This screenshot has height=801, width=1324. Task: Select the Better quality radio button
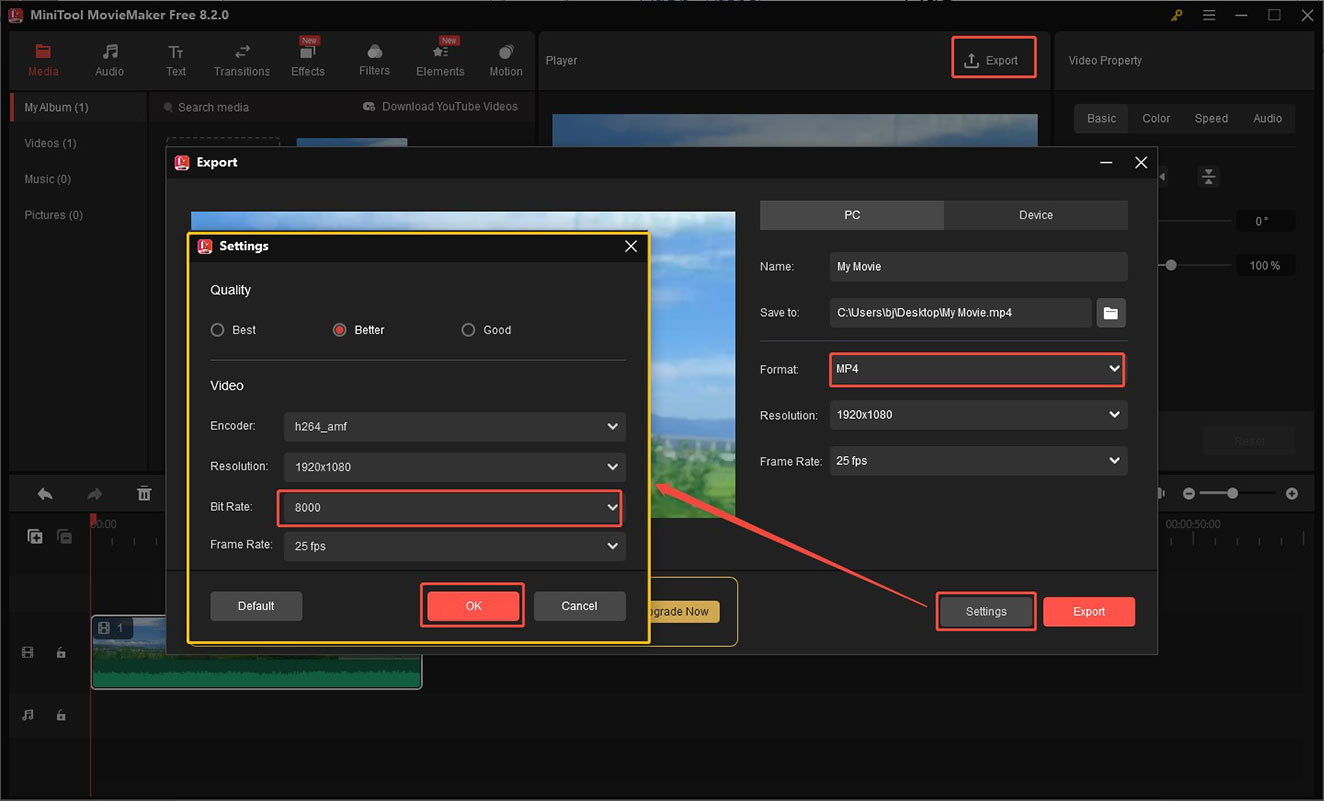coord(340,330)
